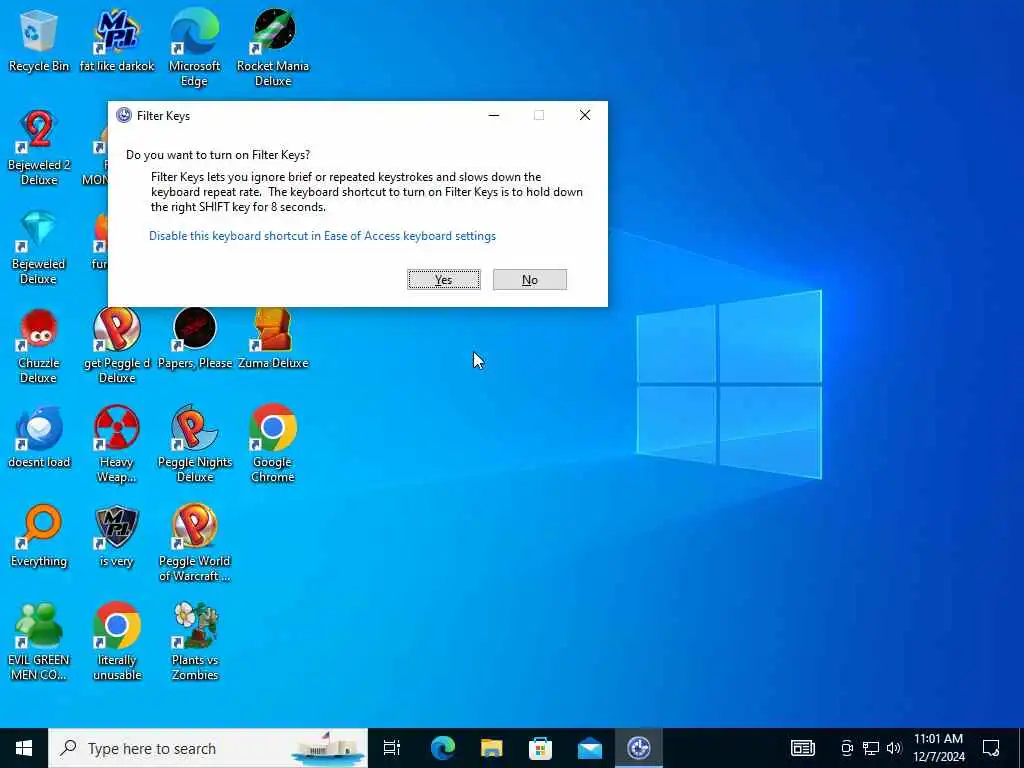Select the Bejeweled Deluxe diamond icon
The image size is (1024, 768).
click(x=39, y=247)
